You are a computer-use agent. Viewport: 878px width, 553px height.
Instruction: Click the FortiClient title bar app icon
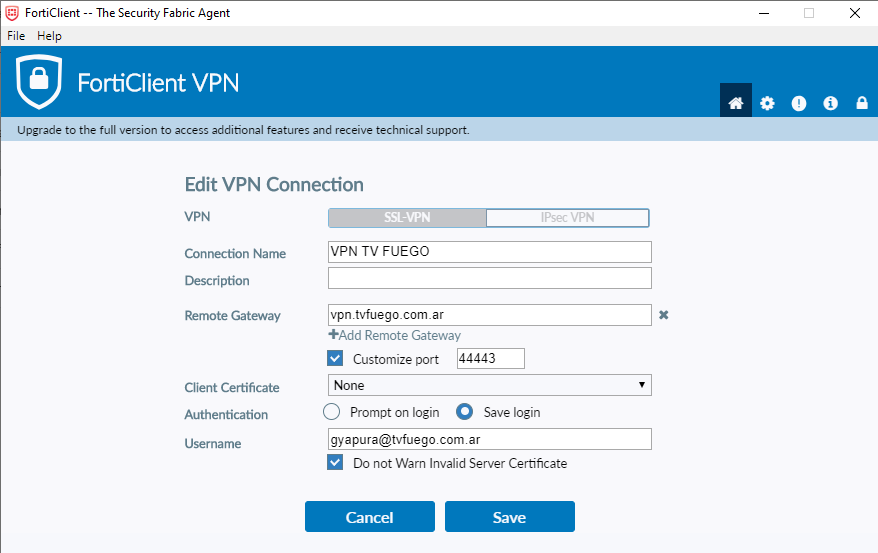(12, 13)
